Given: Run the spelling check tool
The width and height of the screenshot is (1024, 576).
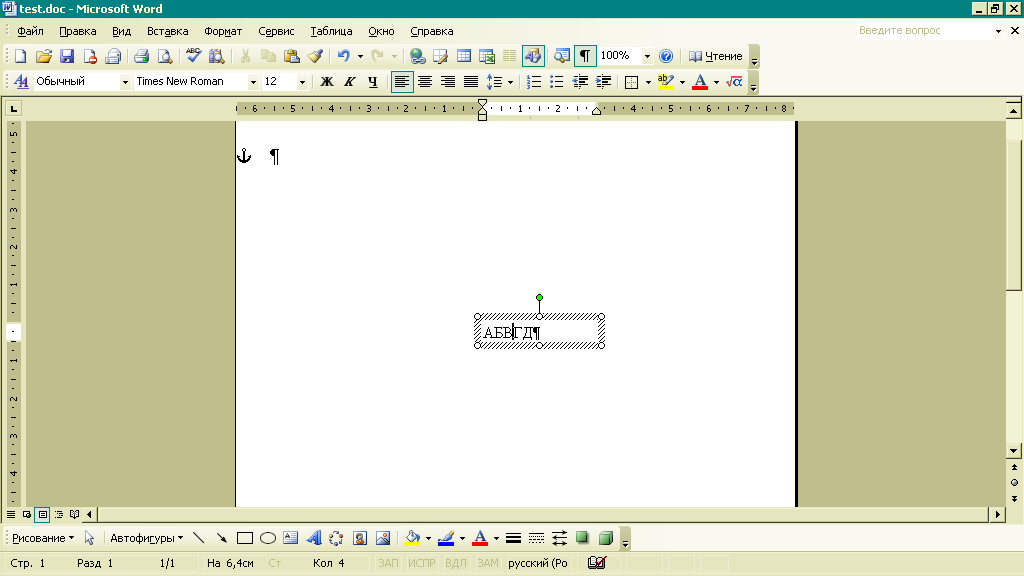Looking at the screenshot, I should [193, 56].
